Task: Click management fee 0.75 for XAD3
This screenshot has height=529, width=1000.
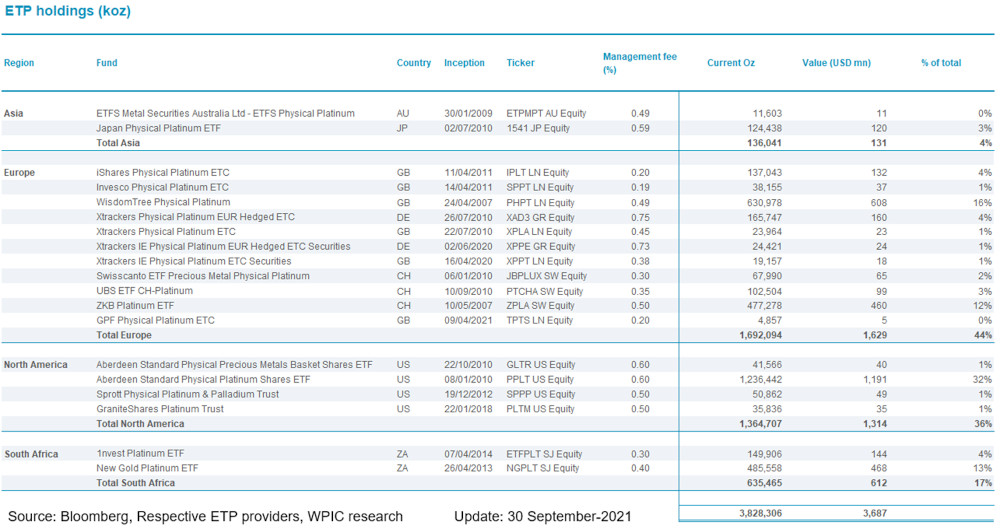Action: tap(640, 218)
